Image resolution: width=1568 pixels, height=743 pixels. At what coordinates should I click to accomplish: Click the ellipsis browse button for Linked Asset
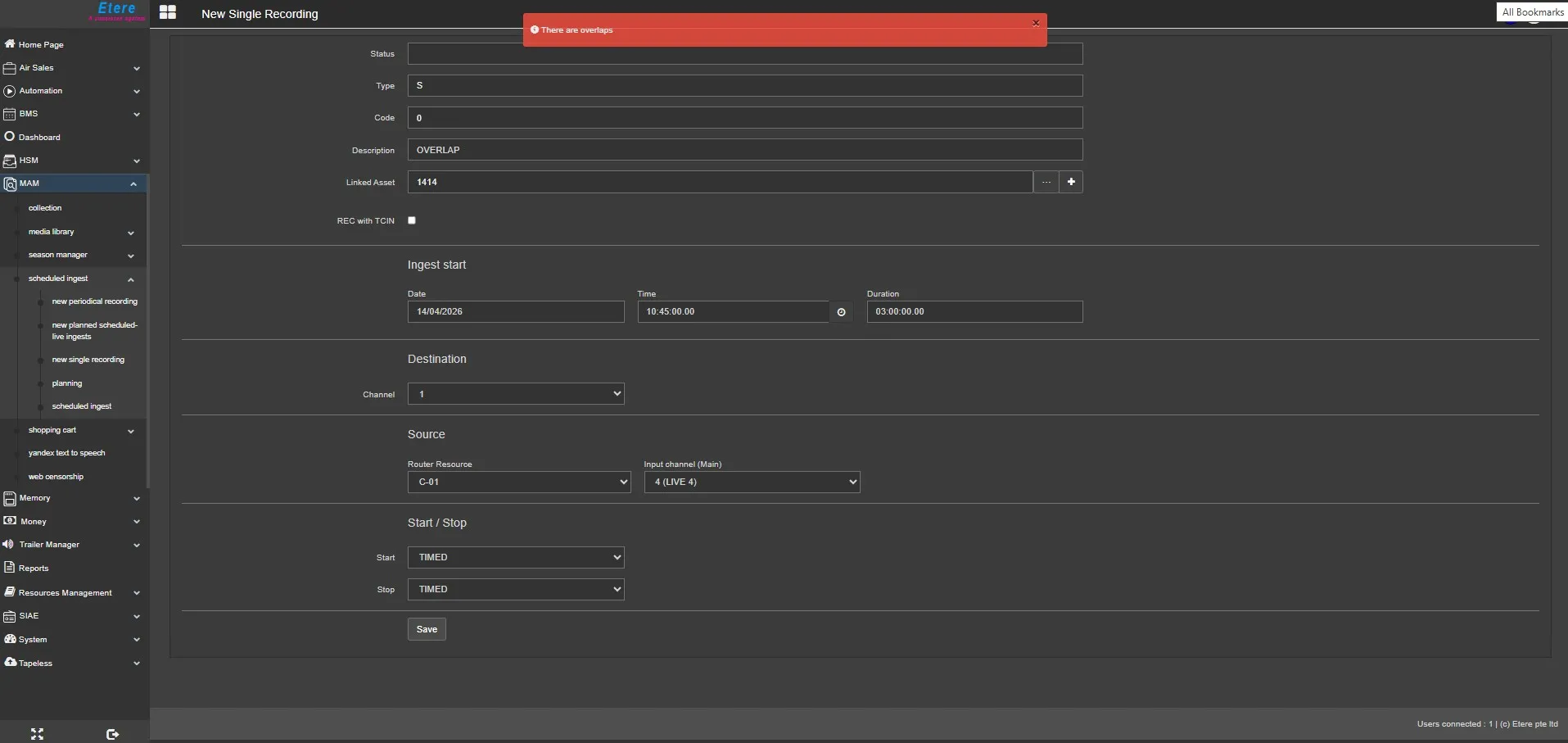1046,182
